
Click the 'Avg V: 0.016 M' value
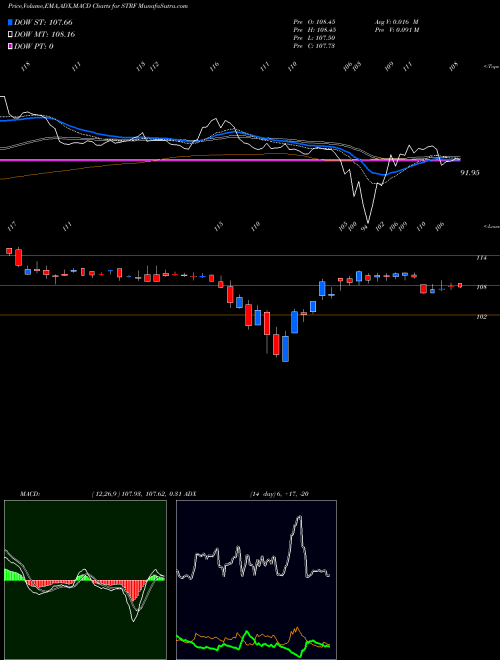[396, 22]
